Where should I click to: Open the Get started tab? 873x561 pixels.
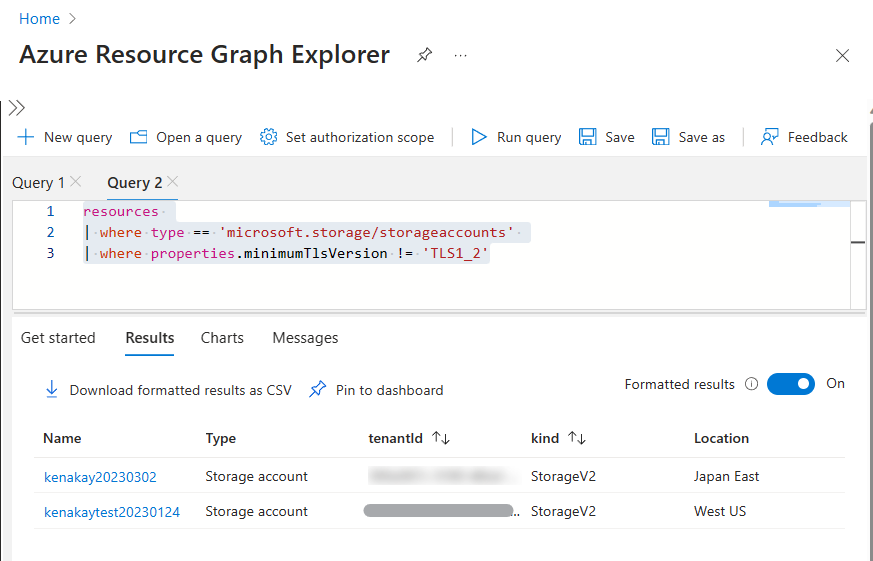pyautogui.click(x=58, y=338)
